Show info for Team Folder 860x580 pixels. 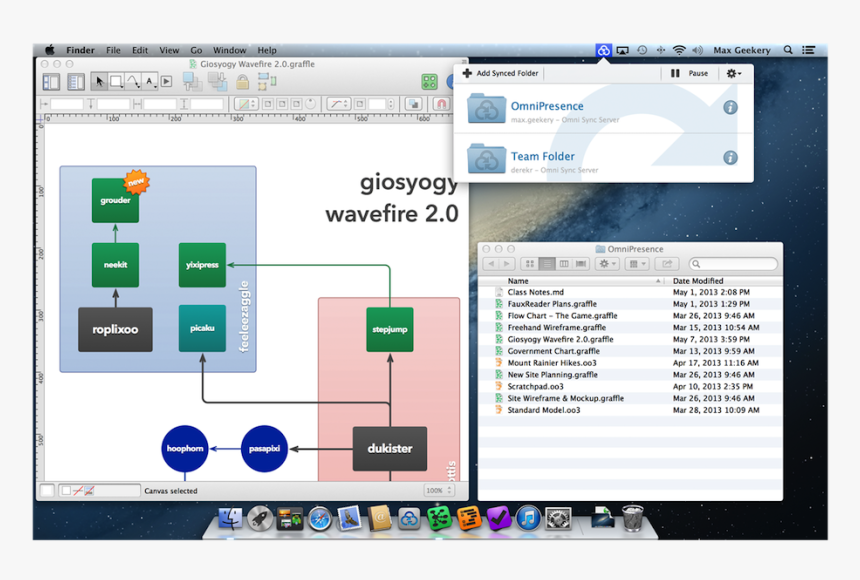(x=730, y=158)
